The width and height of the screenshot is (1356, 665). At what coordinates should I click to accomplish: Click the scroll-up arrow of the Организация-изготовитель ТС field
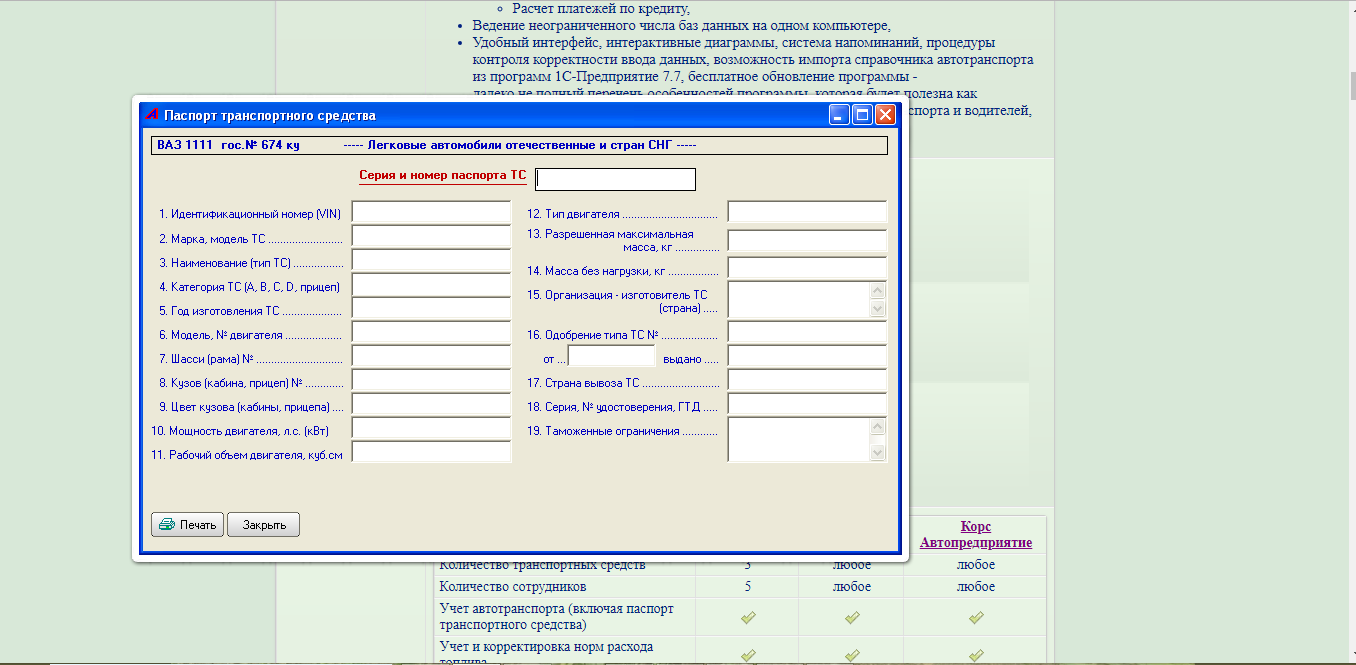point(877,292)
